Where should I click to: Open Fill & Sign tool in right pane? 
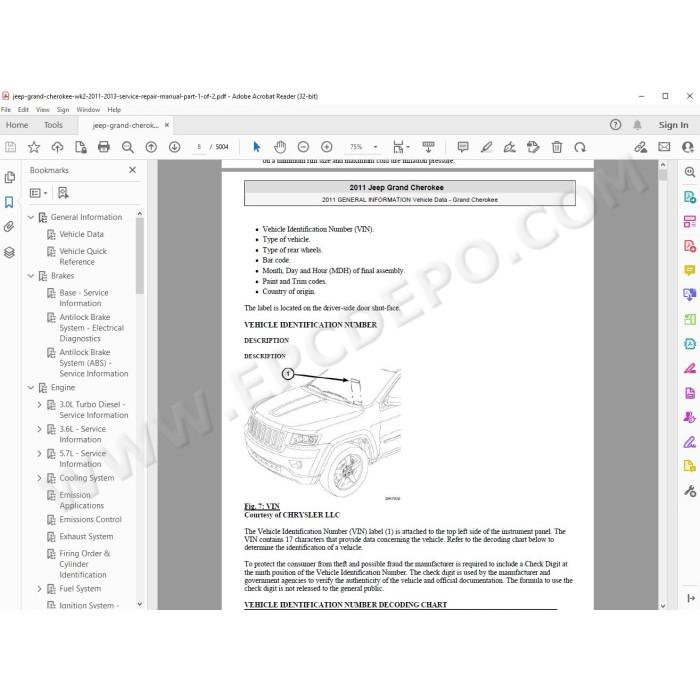pos(690,442)
